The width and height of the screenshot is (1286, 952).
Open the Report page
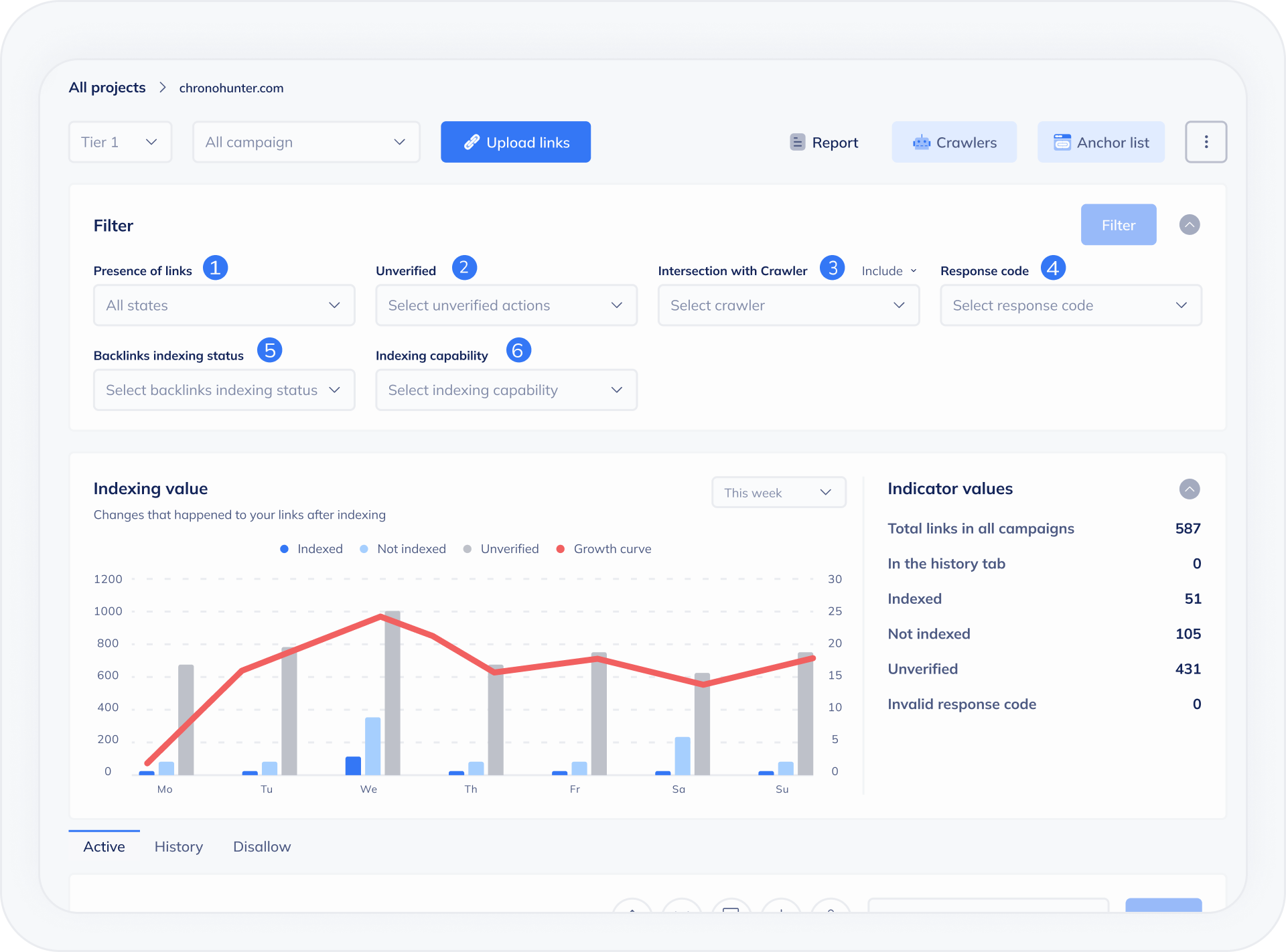point(824,143)
